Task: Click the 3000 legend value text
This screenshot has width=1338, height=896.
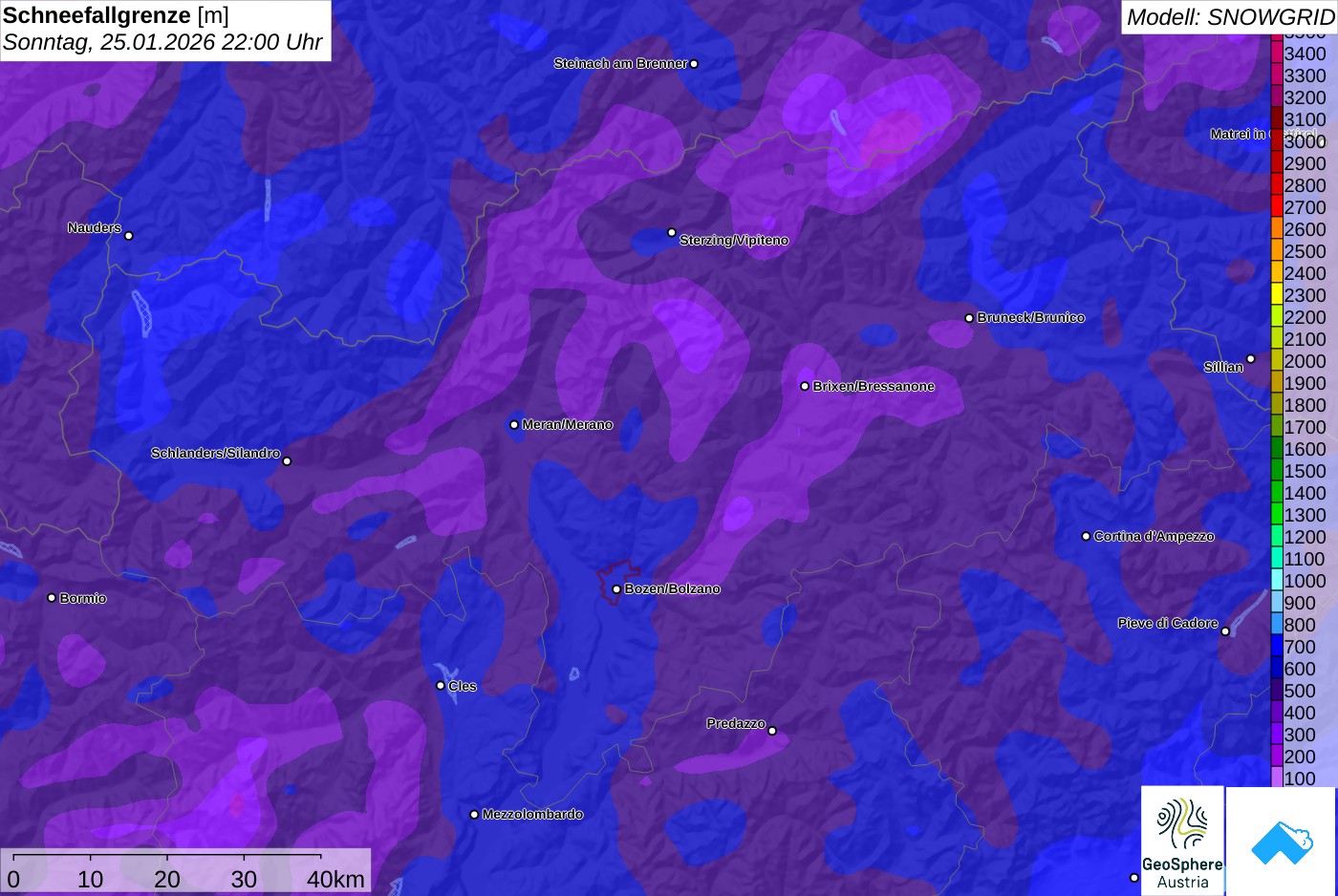Action: [1305, 141]
